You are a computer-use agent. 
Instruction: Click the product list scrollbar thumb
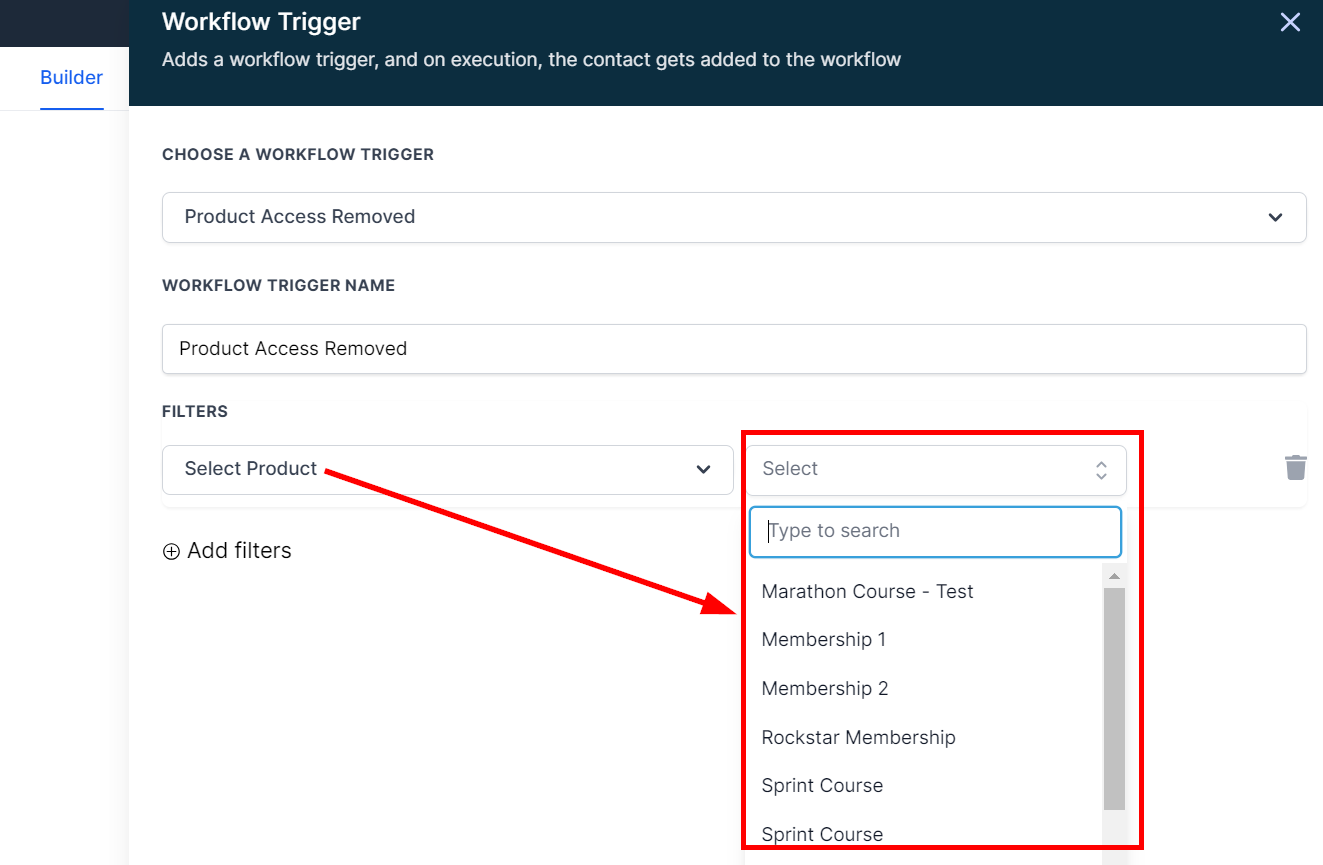(1114, 698)
